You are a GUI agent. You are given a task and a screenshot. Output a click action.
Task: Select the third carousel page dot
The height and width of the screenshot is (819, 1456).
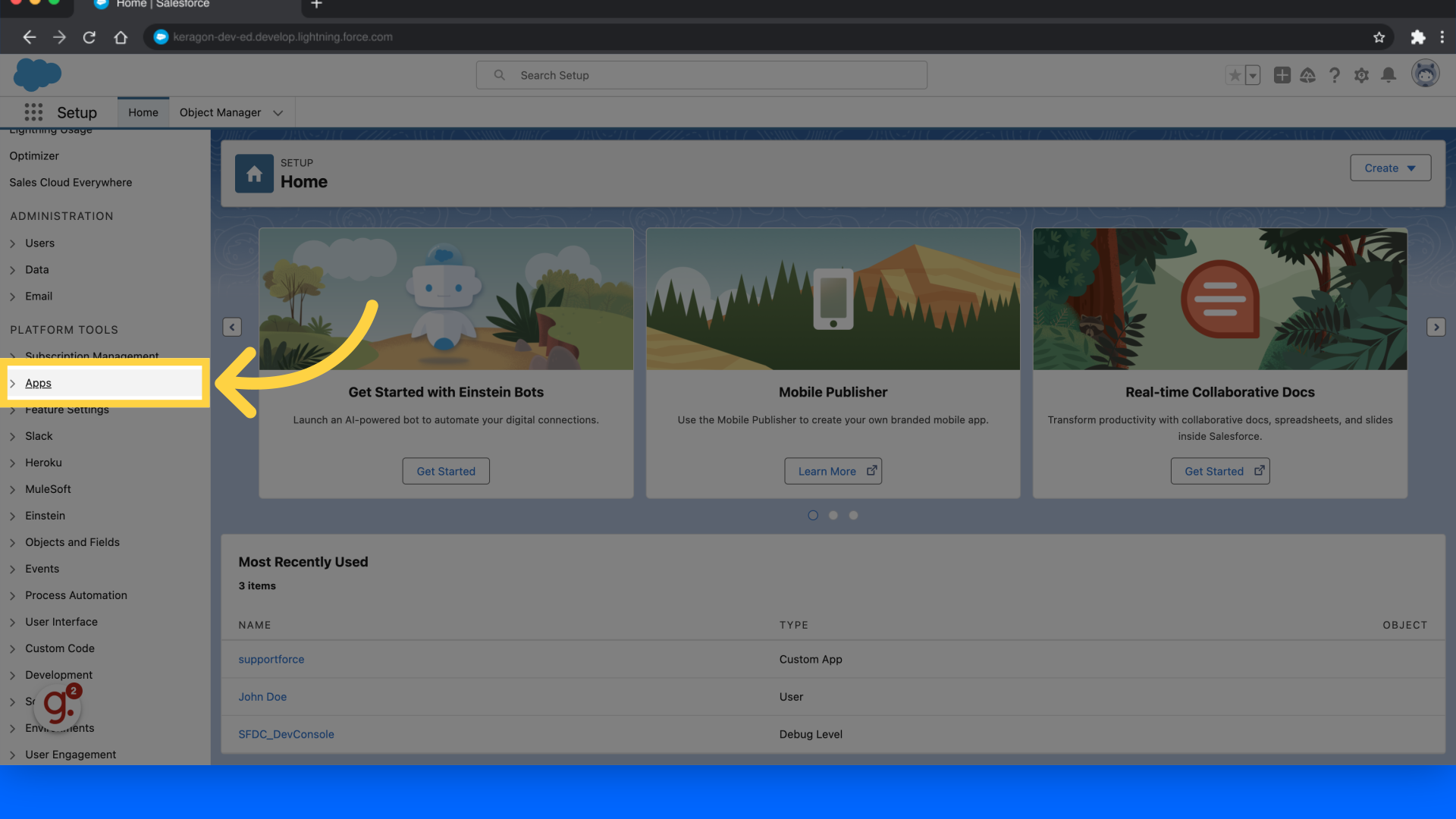click(x=853, y=515)
